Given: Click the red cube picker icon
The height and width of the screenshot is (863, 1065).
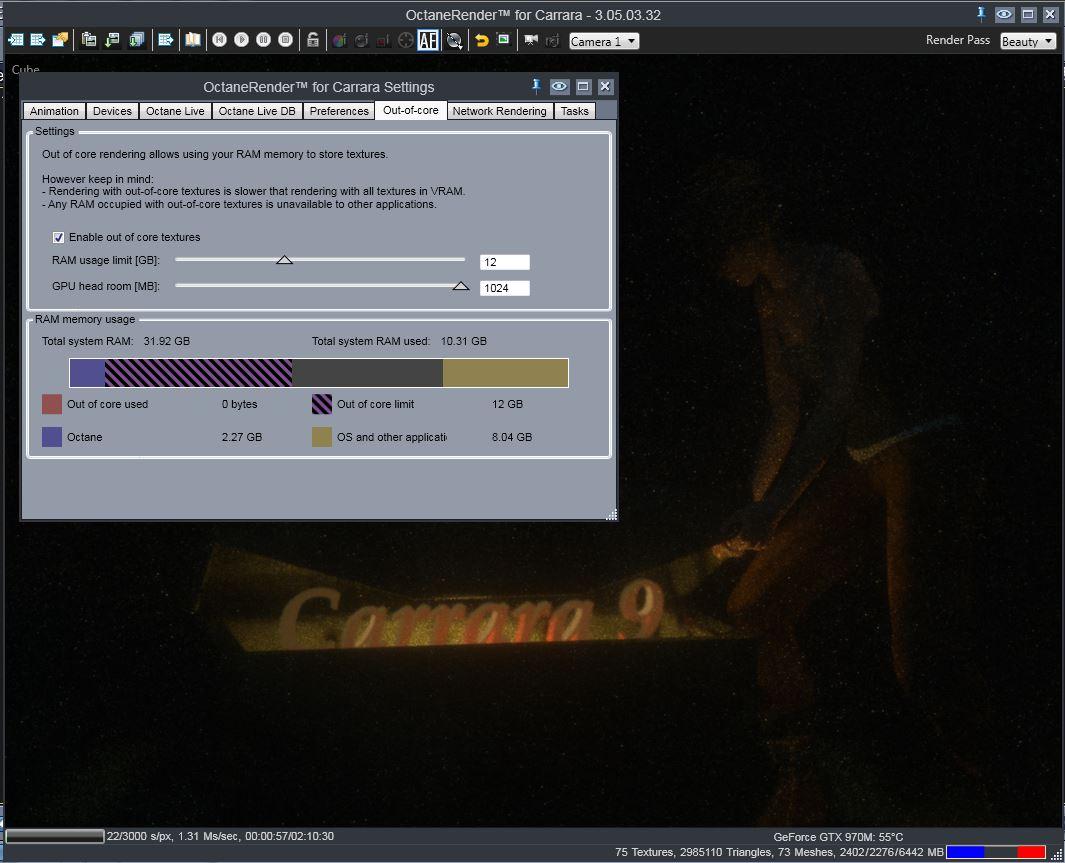Looking at the screenshot, I should coord(383,41).
